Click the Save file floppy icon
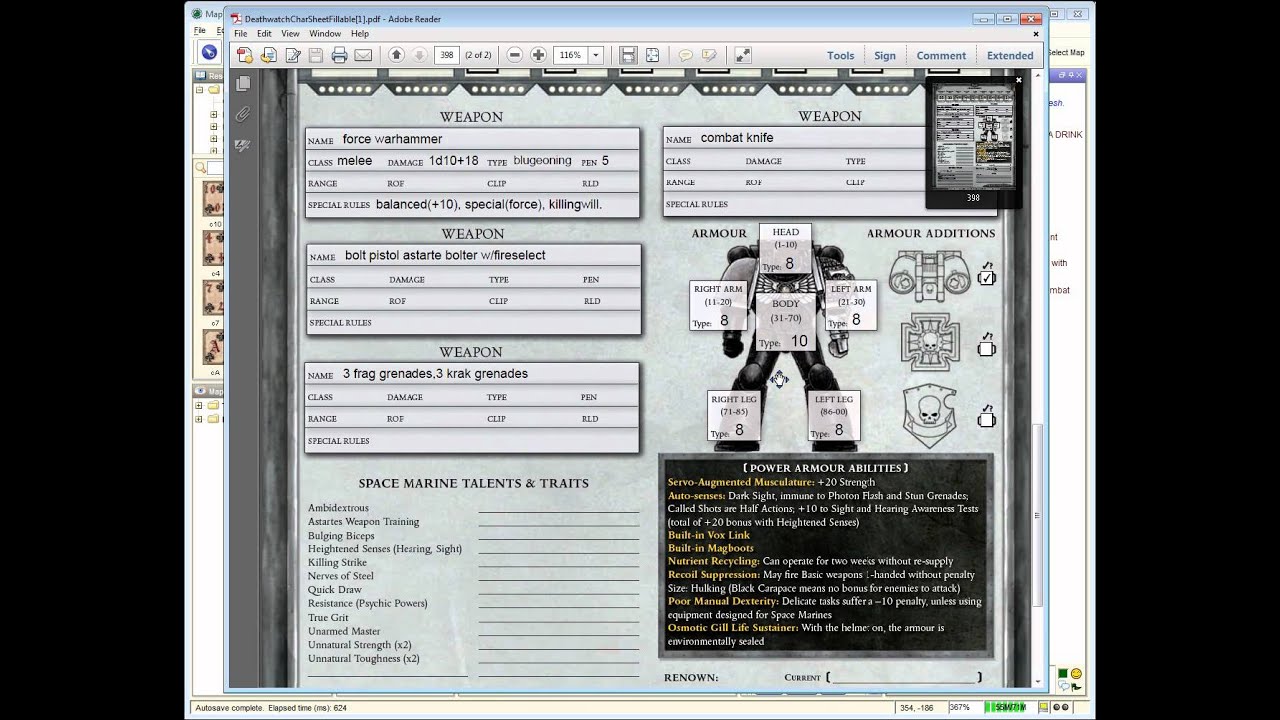 click(316, 55)
